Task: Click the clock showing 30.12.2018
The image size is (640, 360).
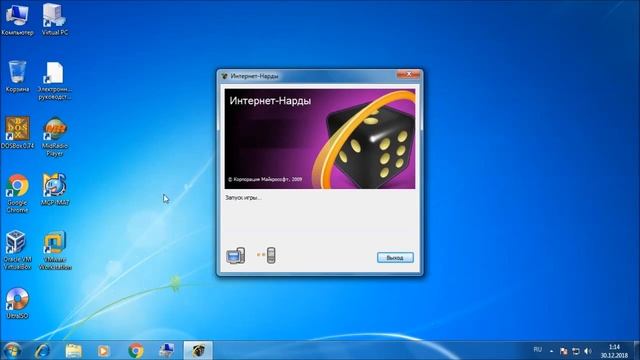Action: click(614, 351)
